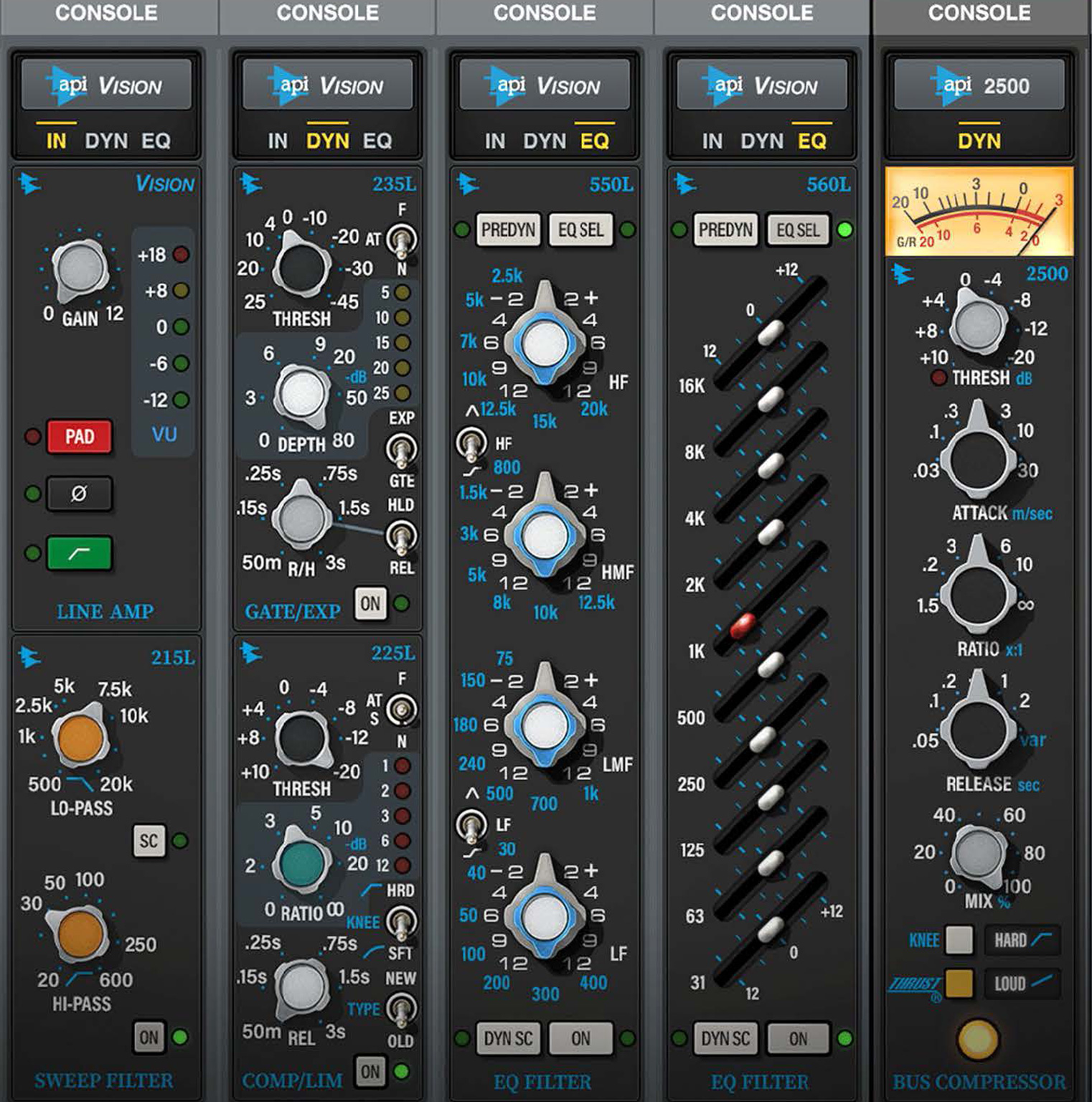The width and height of the screenshot is (1092, 1102).
Task: Select the EQ tab in first console
Action: (x=156, y=141)
